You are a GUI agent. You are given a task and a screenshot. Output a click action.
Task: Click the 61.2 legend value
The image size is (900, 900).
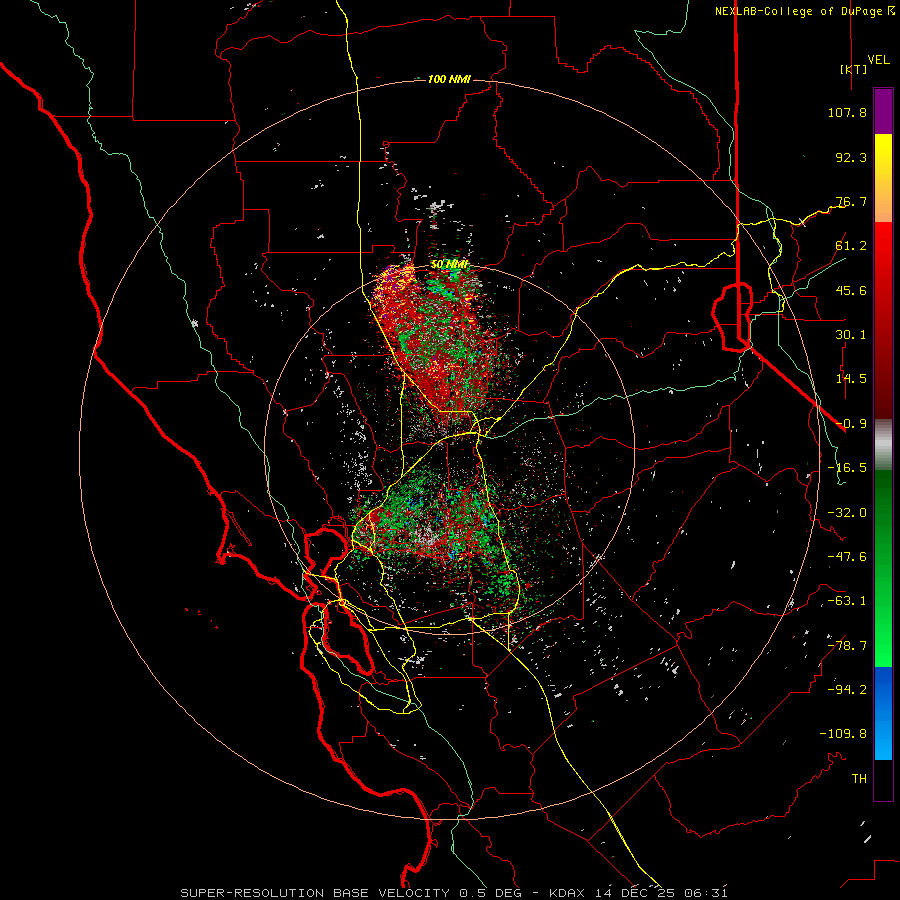tap(851, 246)
